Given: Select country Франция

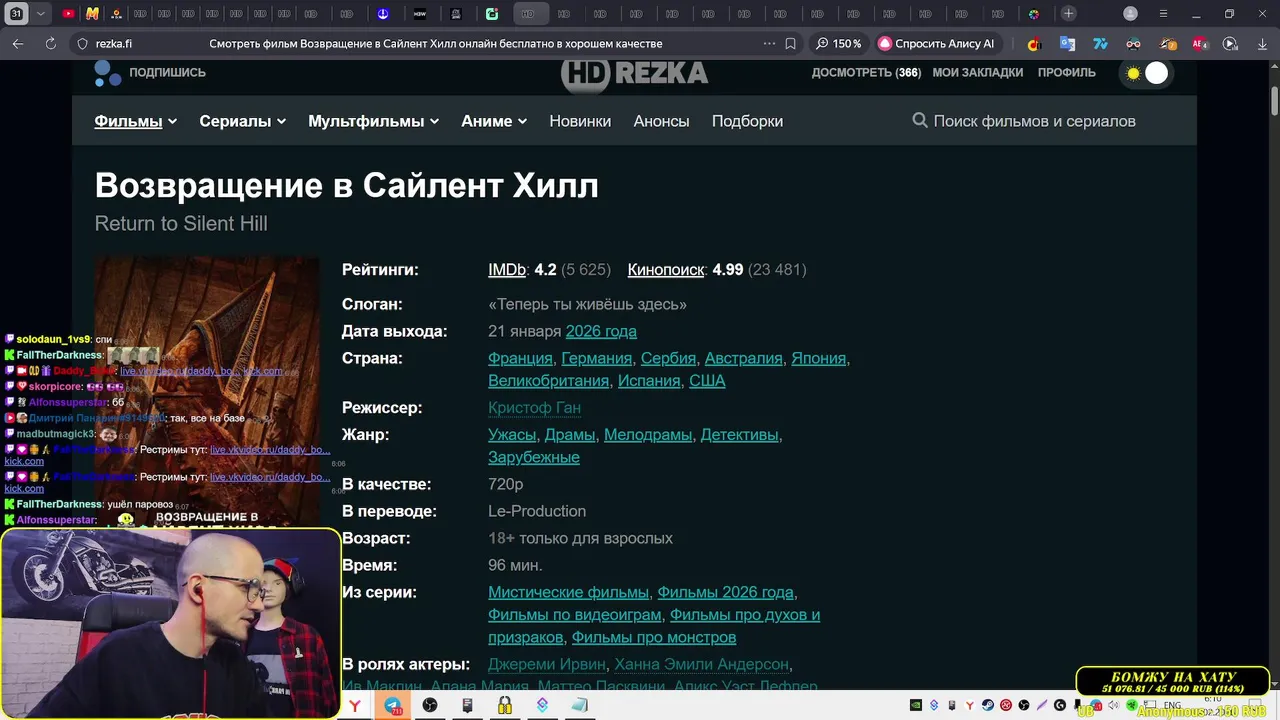Looking at the screenshot, I should pos(520,358).
